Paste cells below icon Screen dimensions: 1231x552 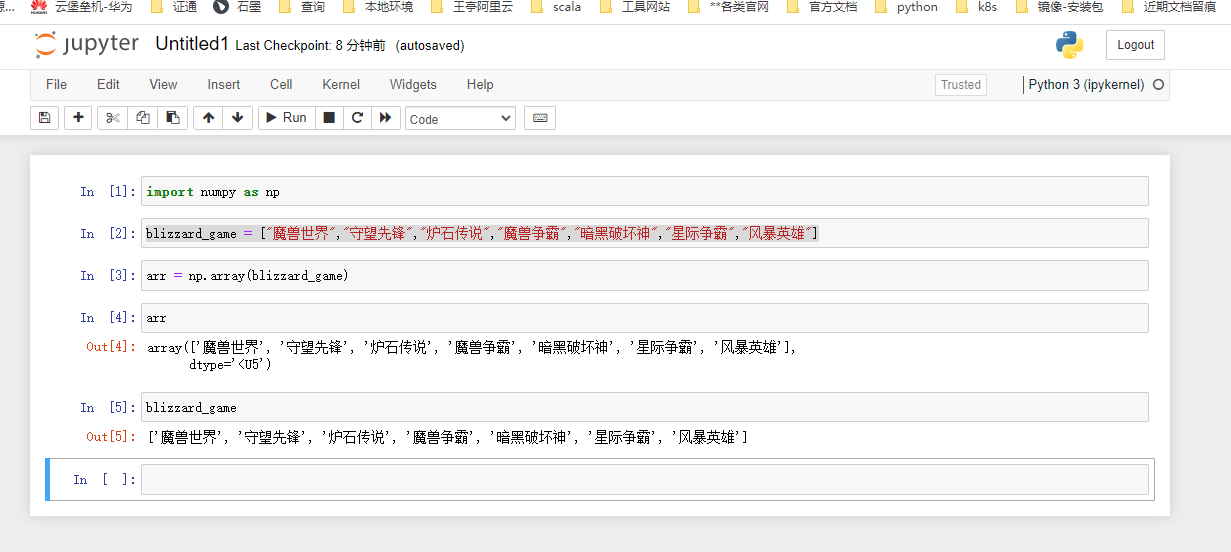172,118
